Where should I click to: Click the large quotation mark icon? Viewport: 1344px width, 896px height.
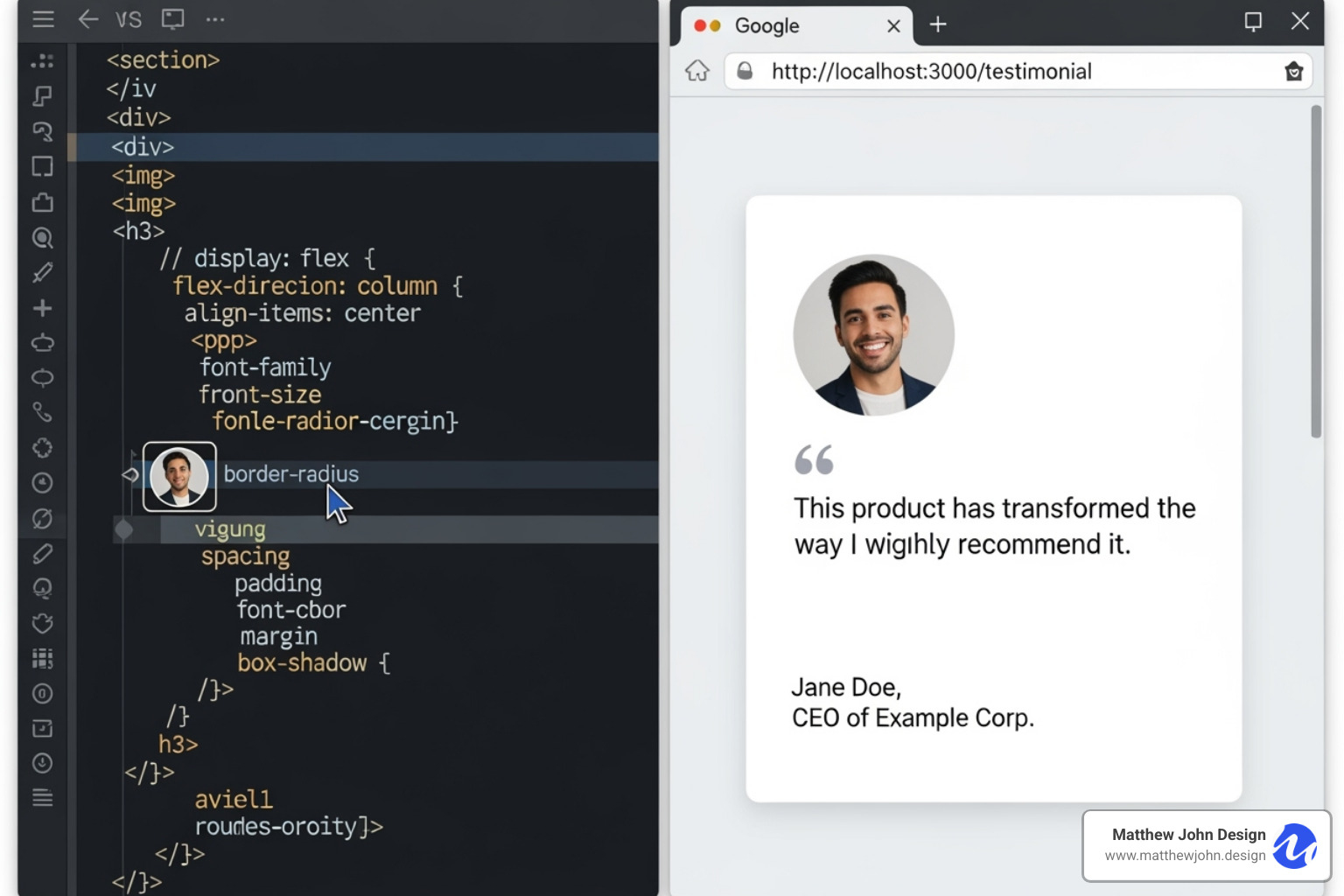point(814,459)
